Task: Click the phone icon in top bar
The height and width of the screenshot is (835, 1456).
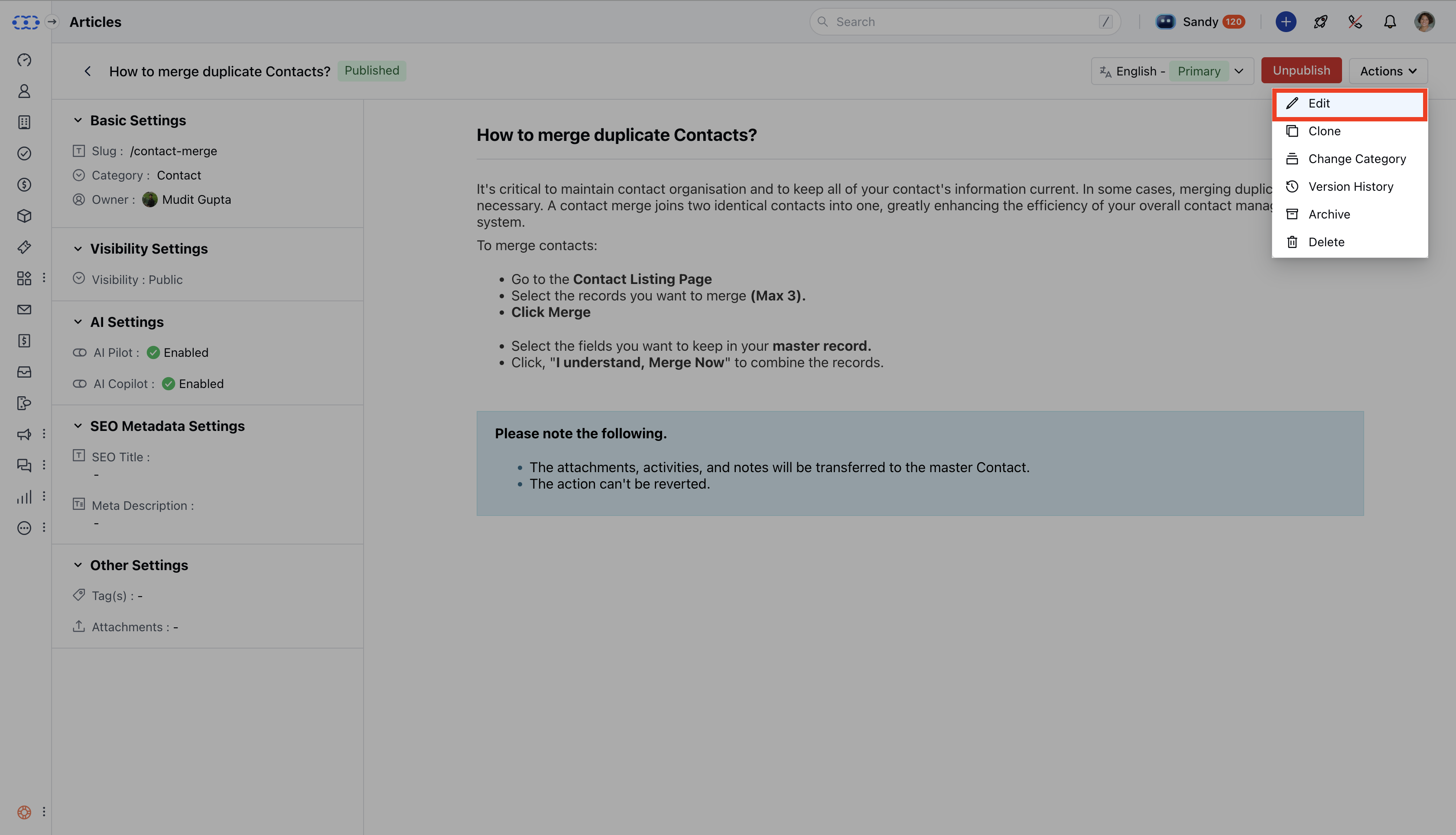Action: (1355, 22)
